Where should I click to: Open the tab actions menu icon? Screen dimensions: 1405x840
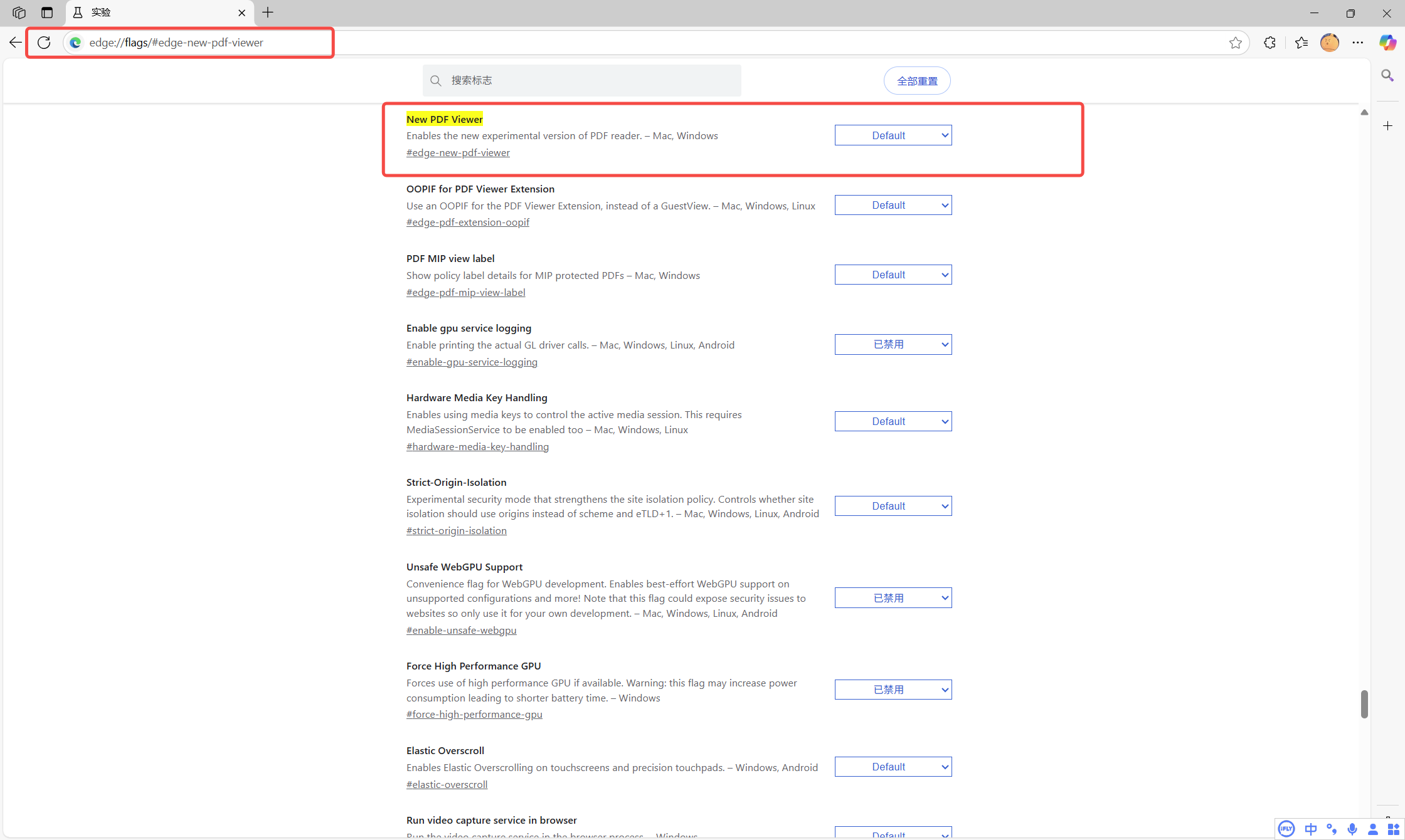click(x=47, y=13)
